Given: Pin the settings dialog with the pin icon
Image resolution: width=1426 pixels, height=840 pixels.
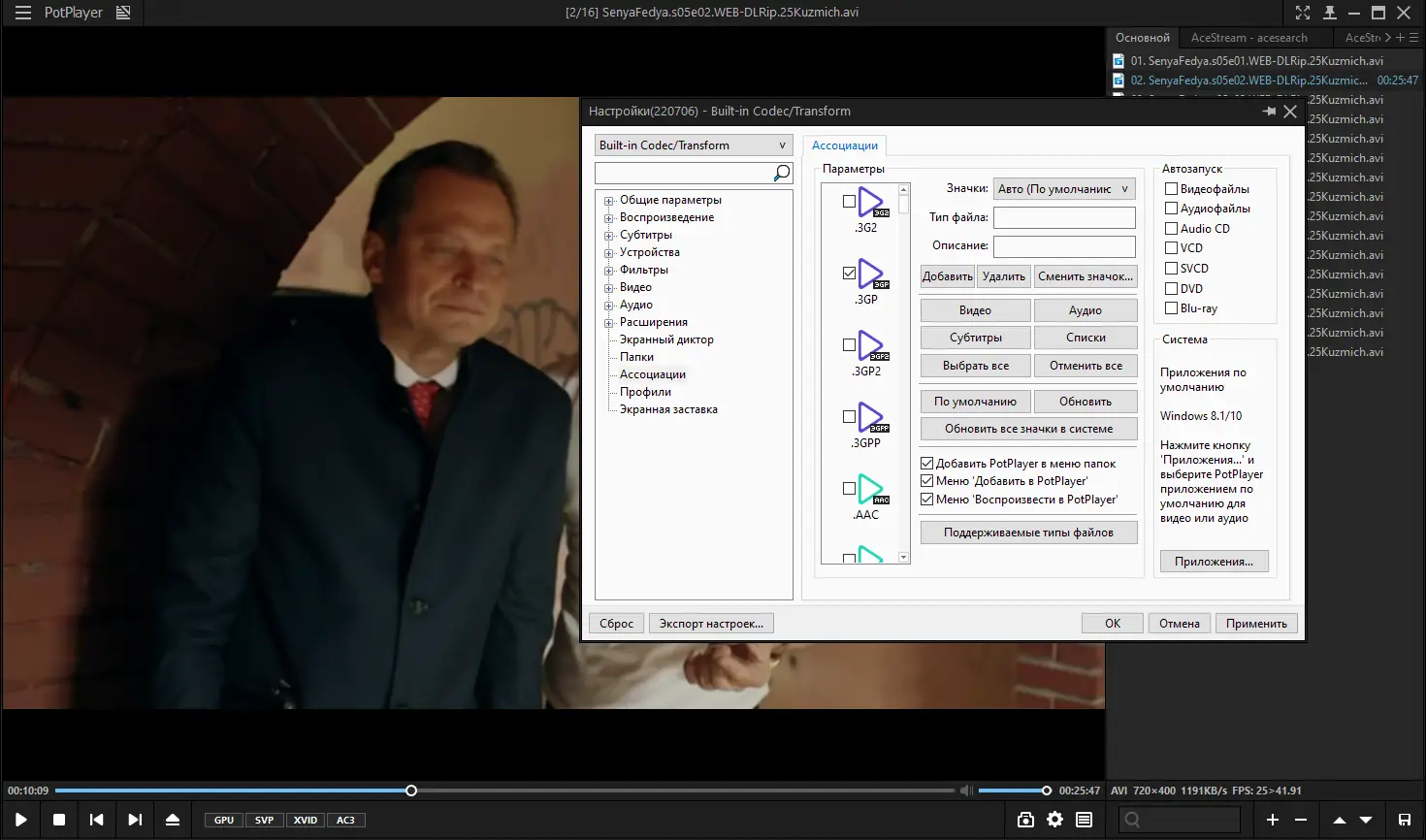Looking at the screenshot, I should coord(1269,112).
